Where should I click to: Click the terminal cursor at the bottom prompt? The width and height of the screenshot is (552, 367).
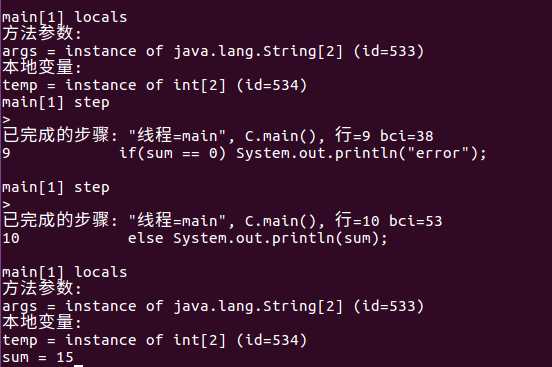point(79,366)
